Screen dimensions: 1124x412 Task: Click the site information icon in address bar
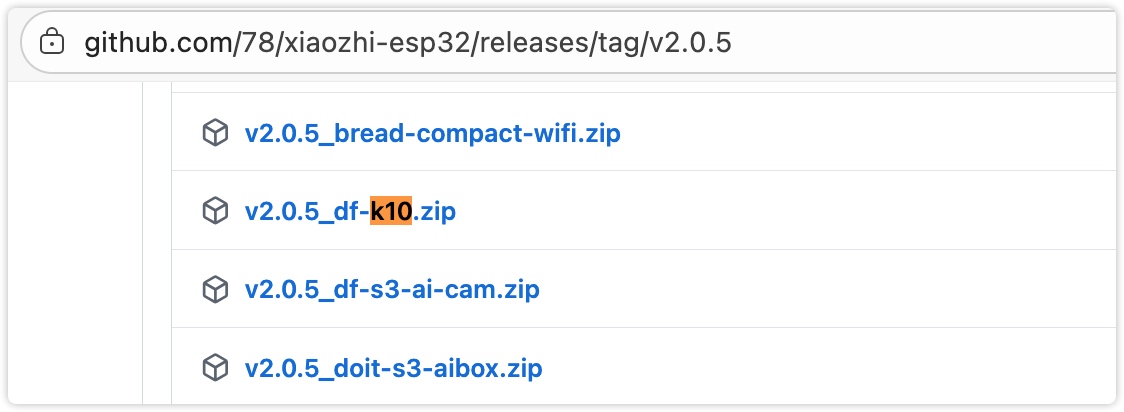coord(52,43)
